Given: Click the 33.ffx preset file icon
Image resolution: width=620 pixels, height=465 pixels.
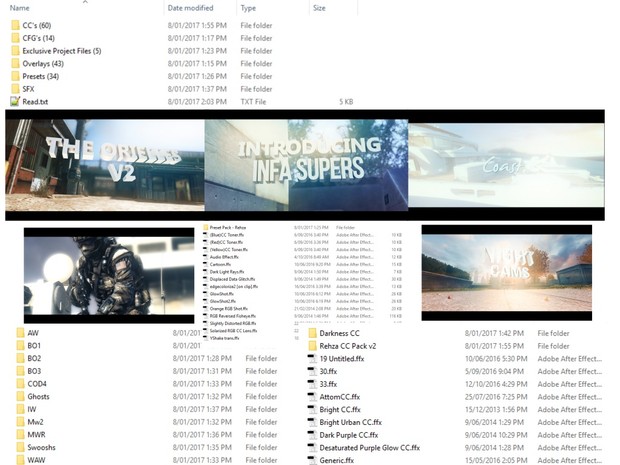Looking at the screenshot, I should pos(312,384).
